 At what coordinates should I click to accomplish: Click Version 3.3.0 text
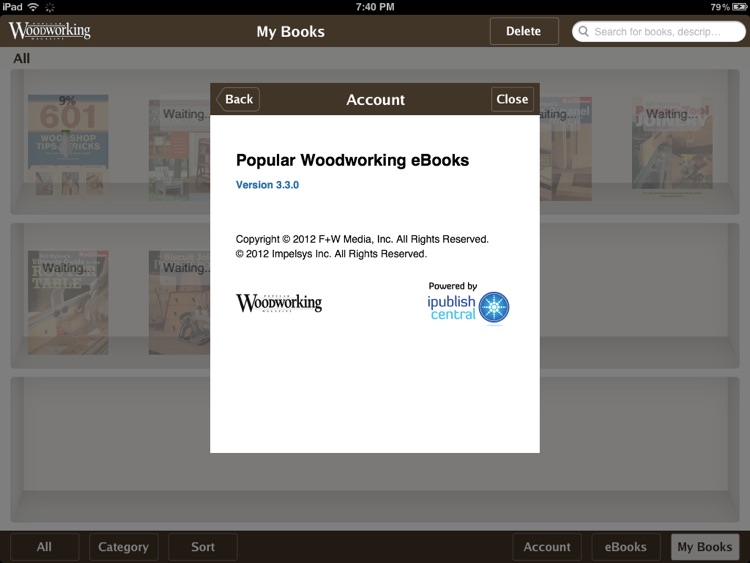pyautogui.click(x=267, y=185)
